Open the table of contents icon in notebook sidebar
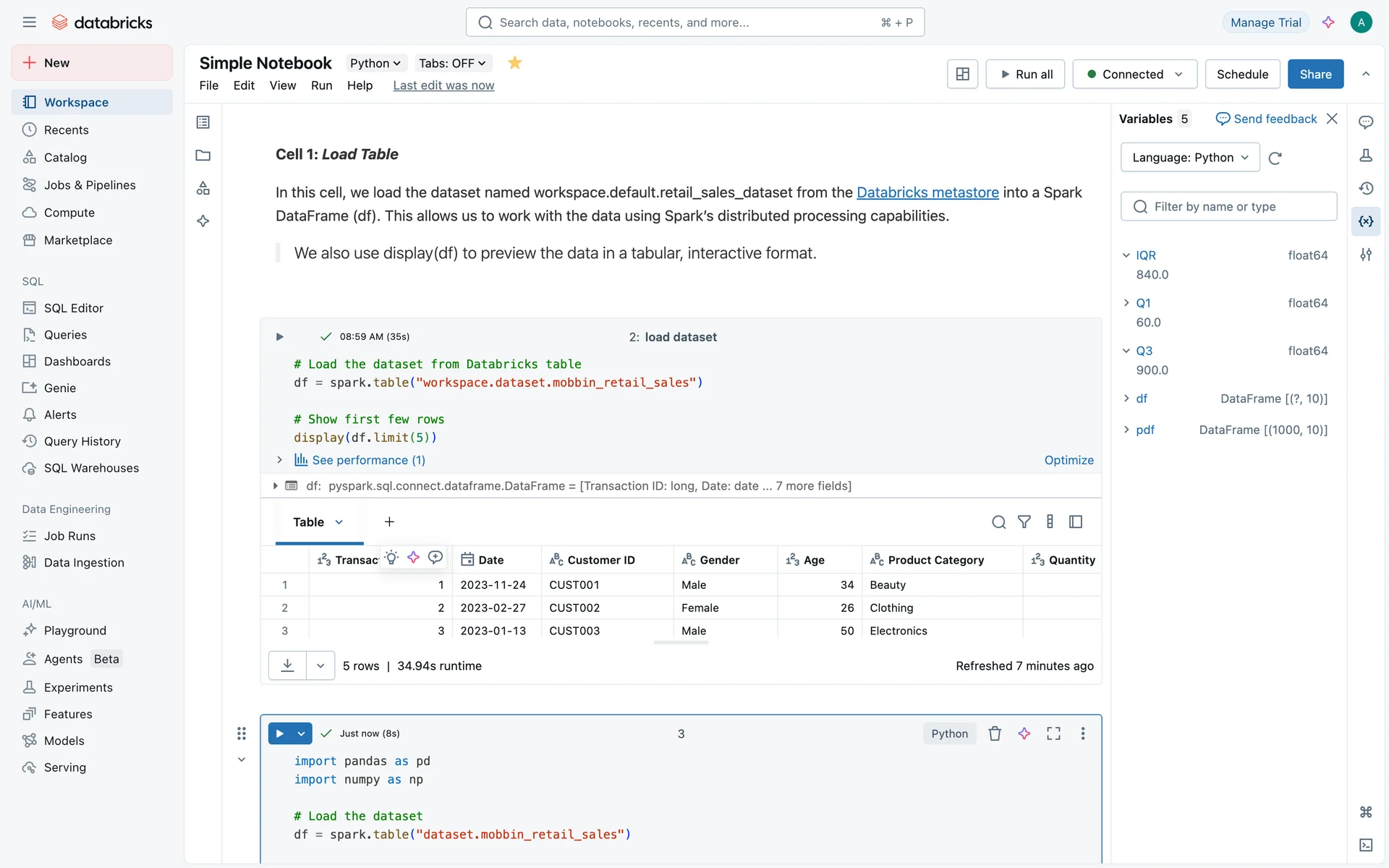The height and width of the screenshot is (868, 1389). point(203,122)
